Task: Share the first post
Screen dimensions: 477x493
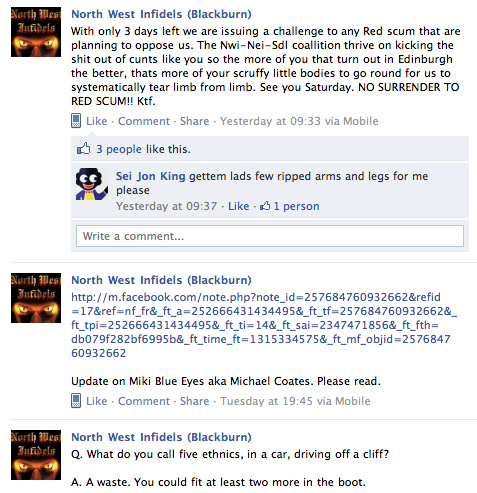Action: (x=195, y=121)
